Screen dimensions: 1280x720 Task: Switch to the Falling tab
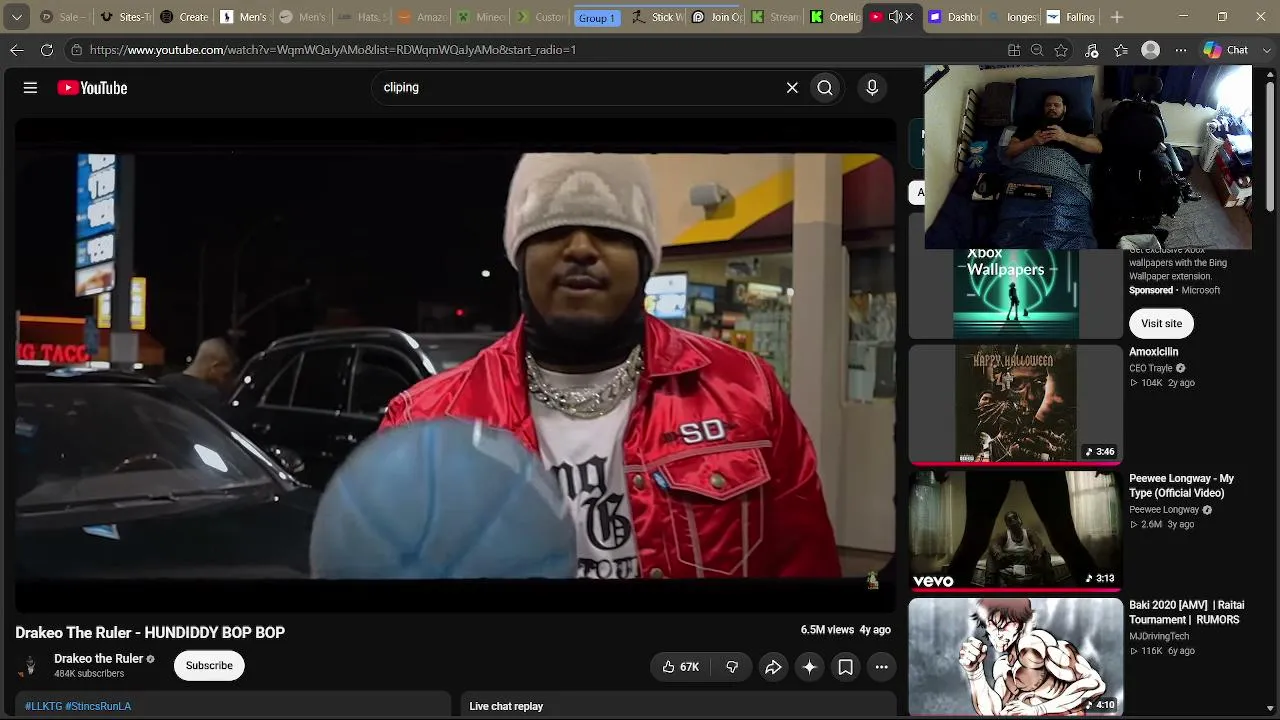tap(1071, 17)
